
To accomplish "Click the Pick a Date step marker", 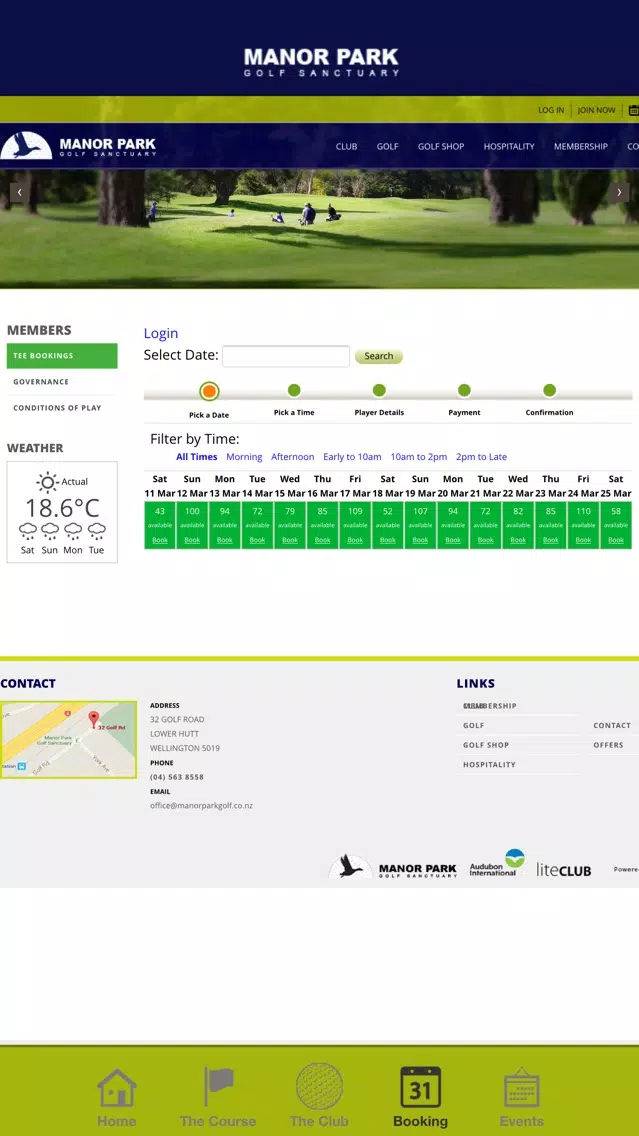I will tap(209, 391).
